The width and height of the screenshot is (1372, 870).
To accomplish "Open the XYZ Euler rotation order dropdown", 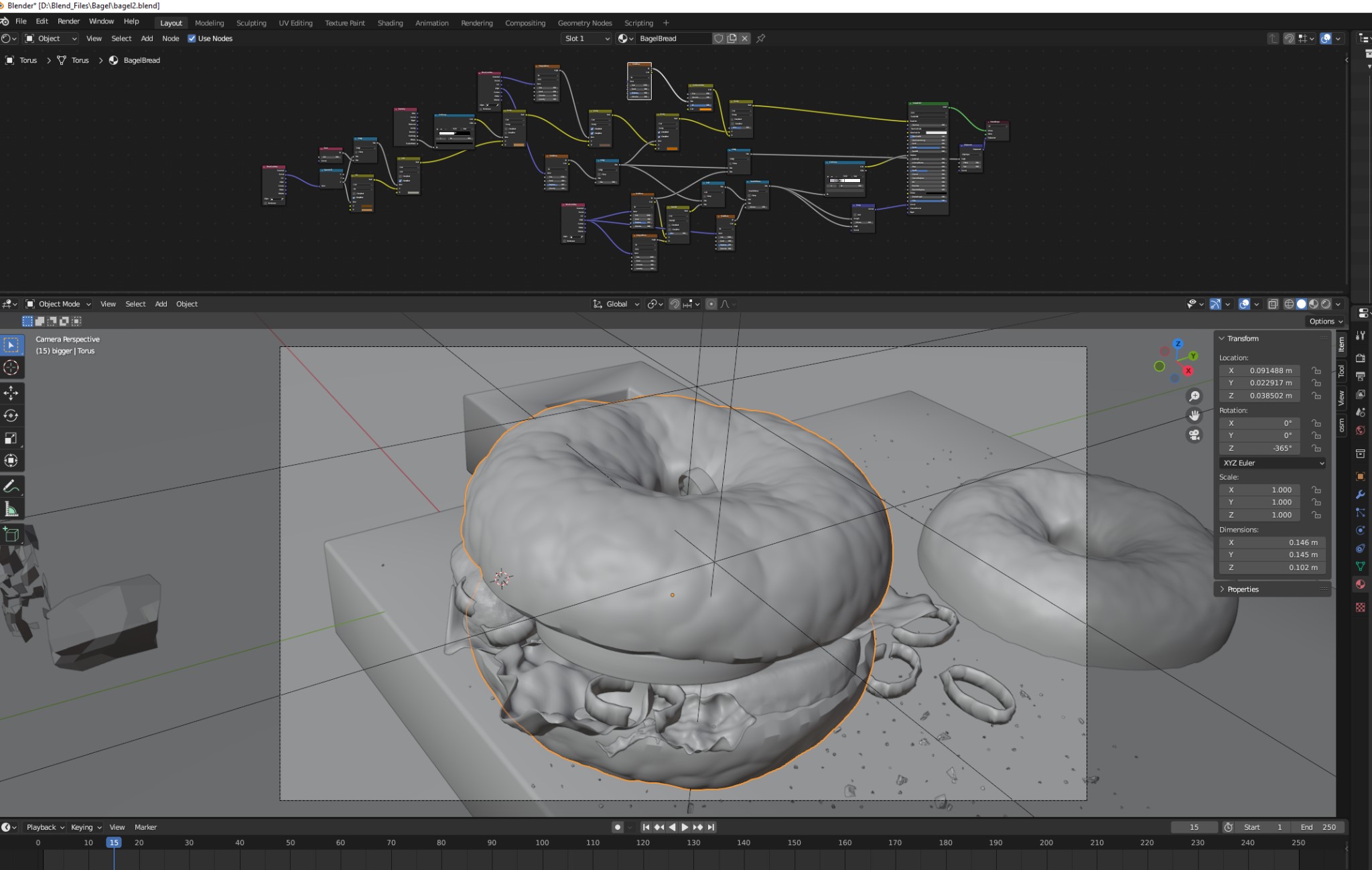I will click(1271, 463).
